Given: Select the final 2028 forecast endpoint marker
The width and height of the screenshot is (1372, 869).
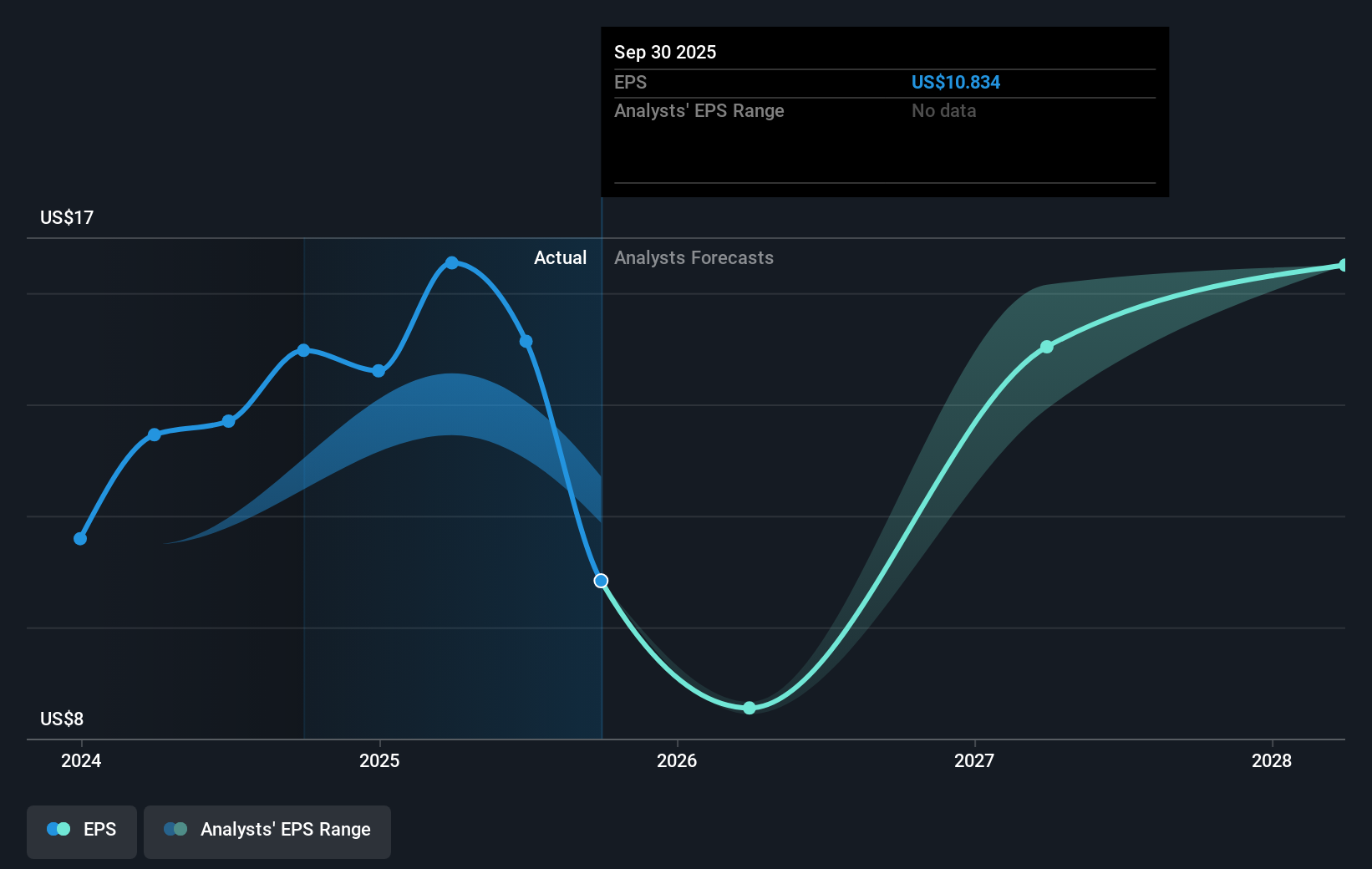Looking at the screenshot, I should point(1343,265).
